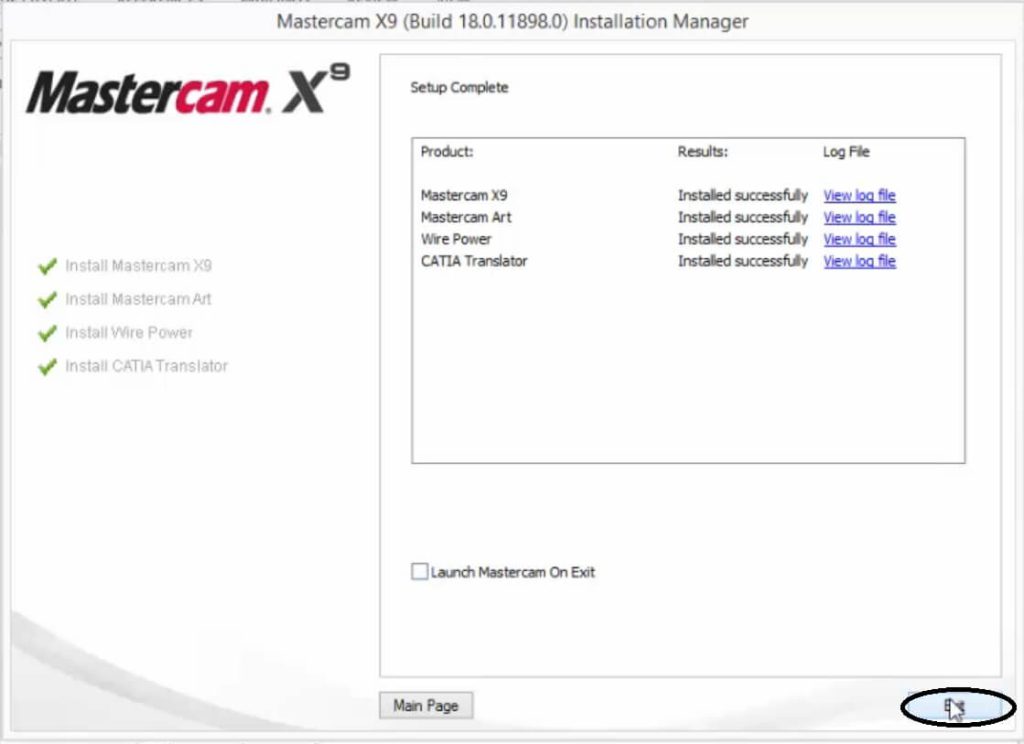
Task: Open View log file for Mastercam X9
Action: point(859,195)
